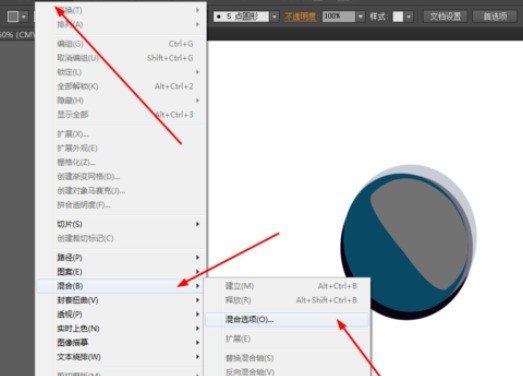Click the 5 点圆形 brush field

click(241, 16)
